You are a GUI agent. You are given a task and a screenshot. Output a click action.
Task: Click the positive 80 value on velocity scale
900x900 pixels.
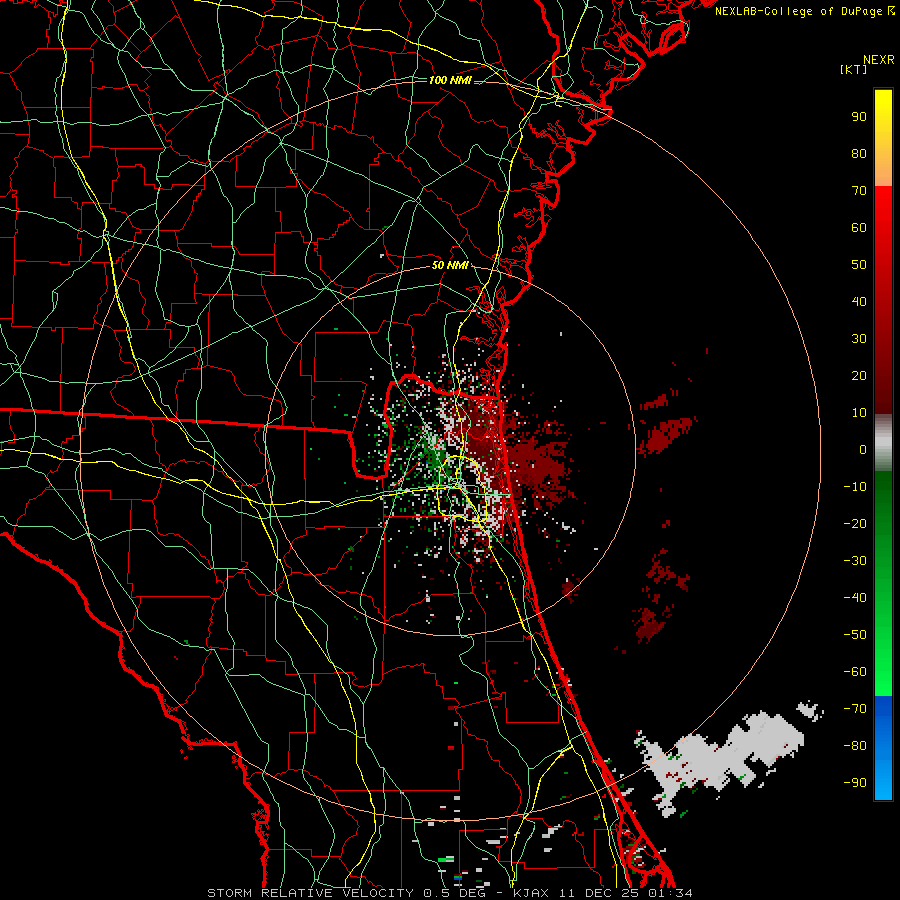click(x=859, y=153)
